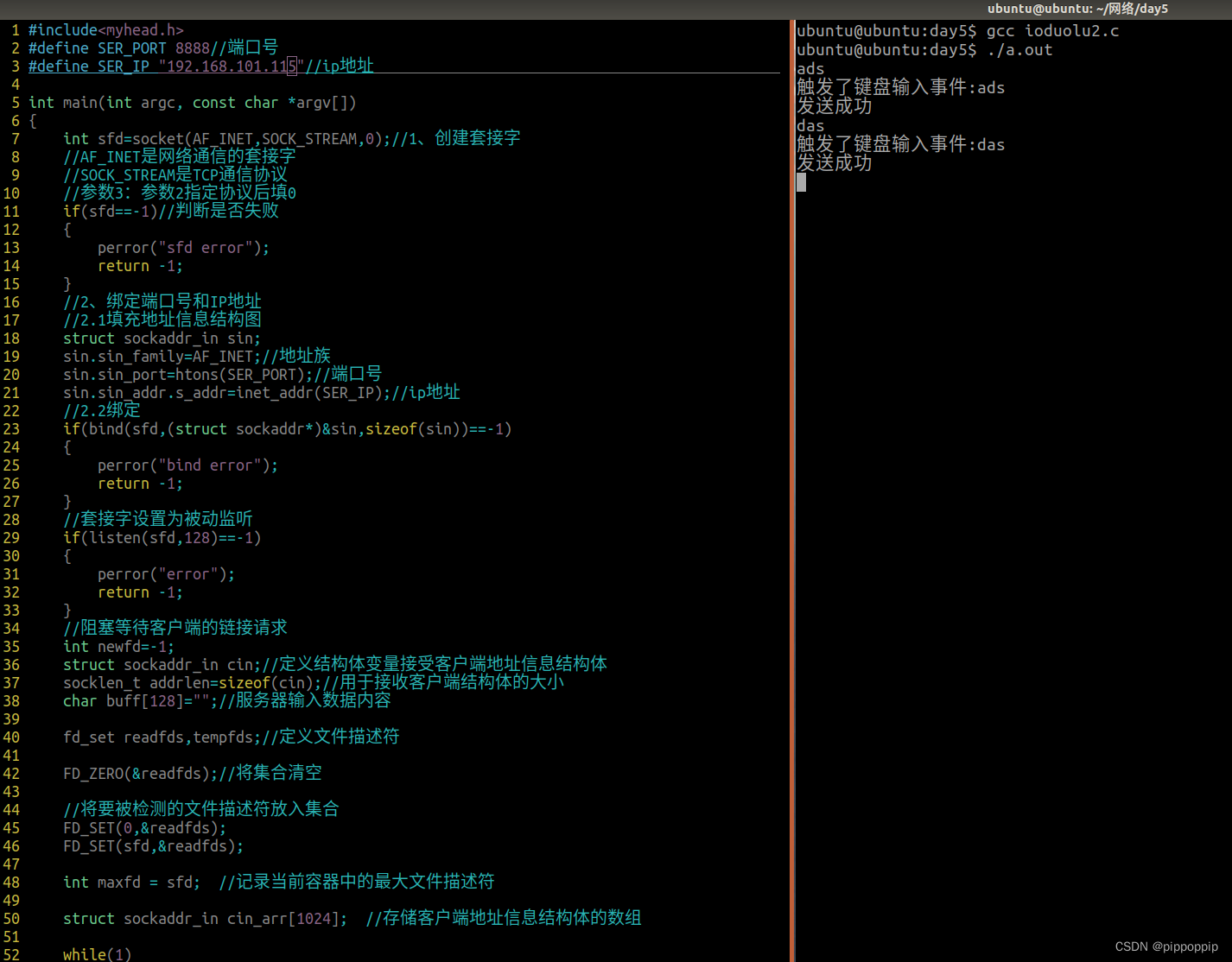The width and height of the screenshot is (1232, 962).
Task: Click the FD_ZERO(&readfds) line
Action: tap(192, 774)
